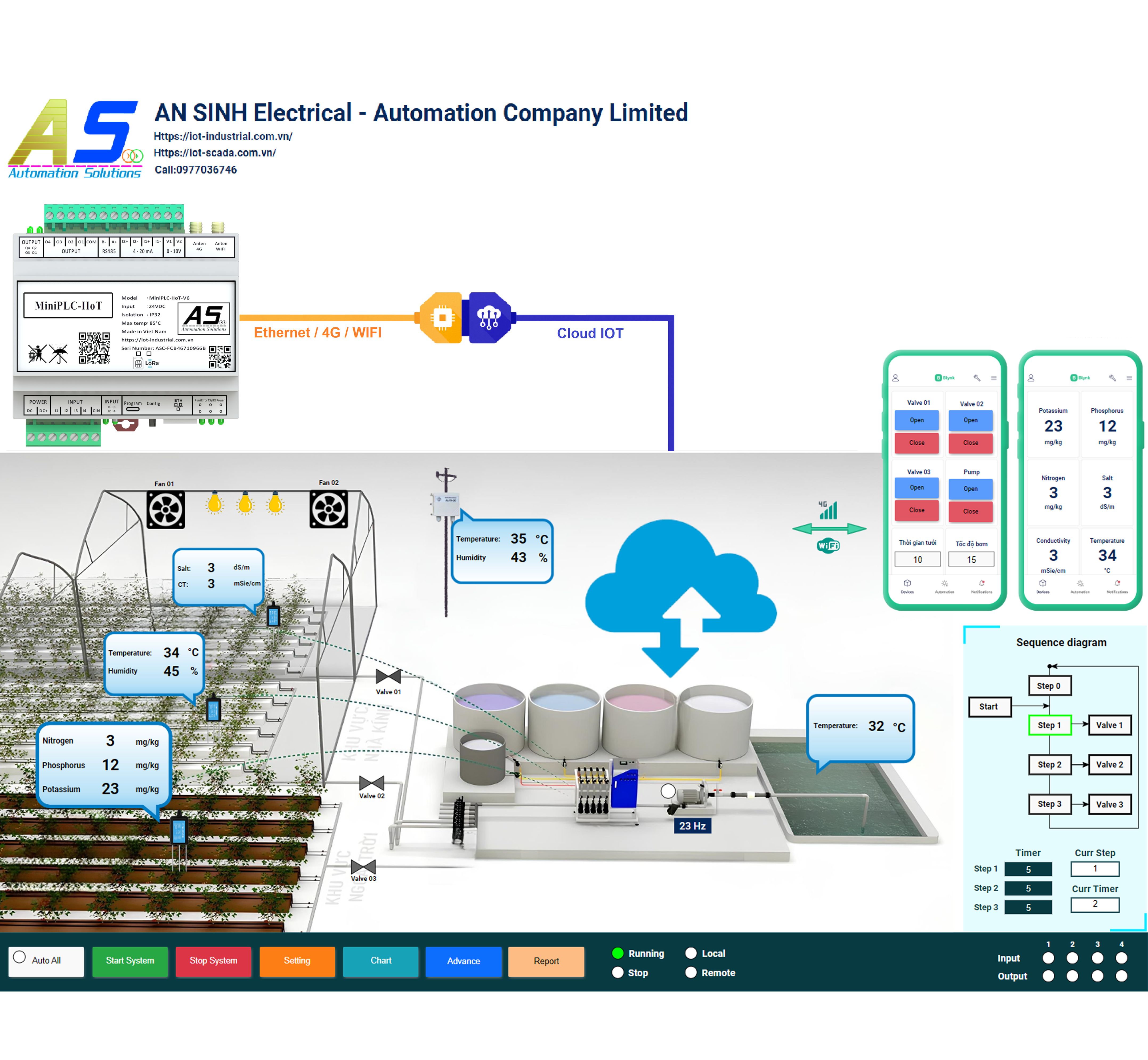The height and width of the screenshot is (1060, 1148).
Task: Open the iot-industrial.com.vn link
Action: [x=223, y=136]
